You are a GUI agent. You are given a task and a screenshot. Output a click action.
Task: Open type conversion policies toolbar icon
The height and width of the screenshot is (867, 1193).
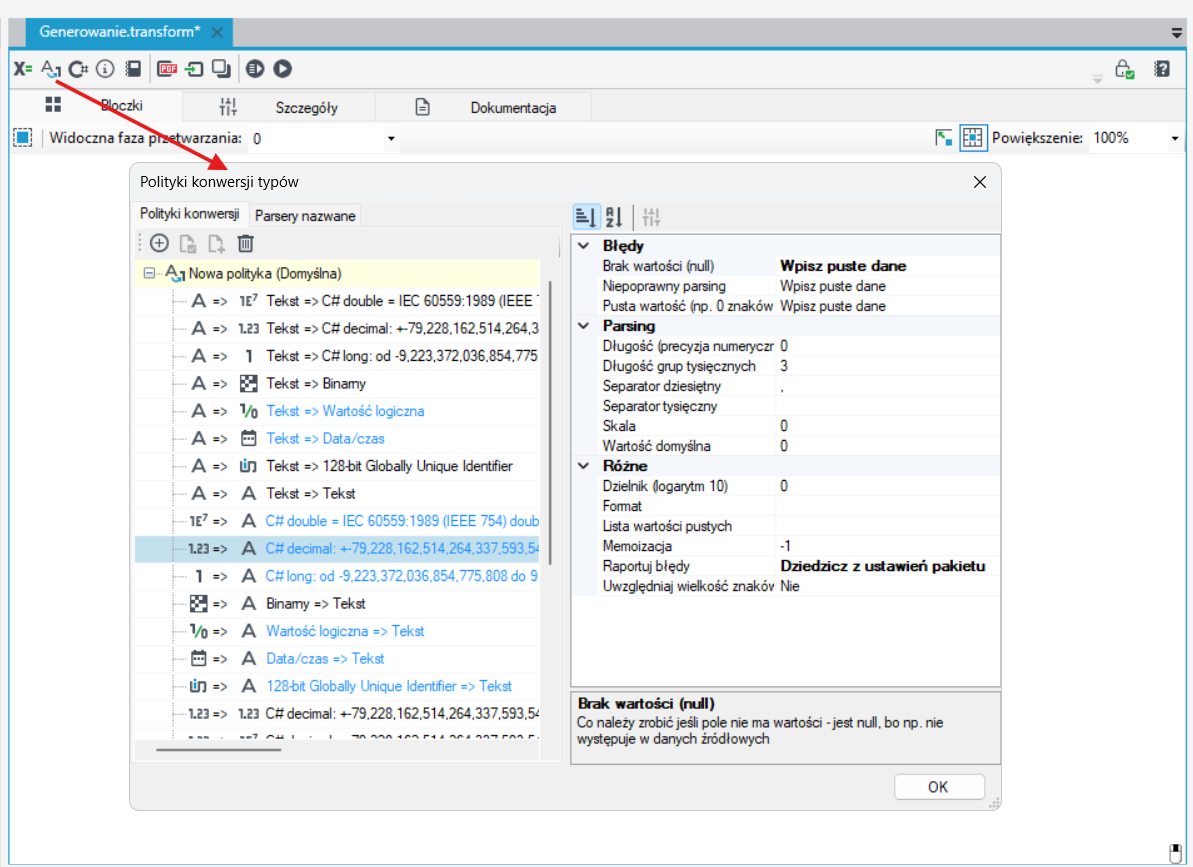pos(50,69)
